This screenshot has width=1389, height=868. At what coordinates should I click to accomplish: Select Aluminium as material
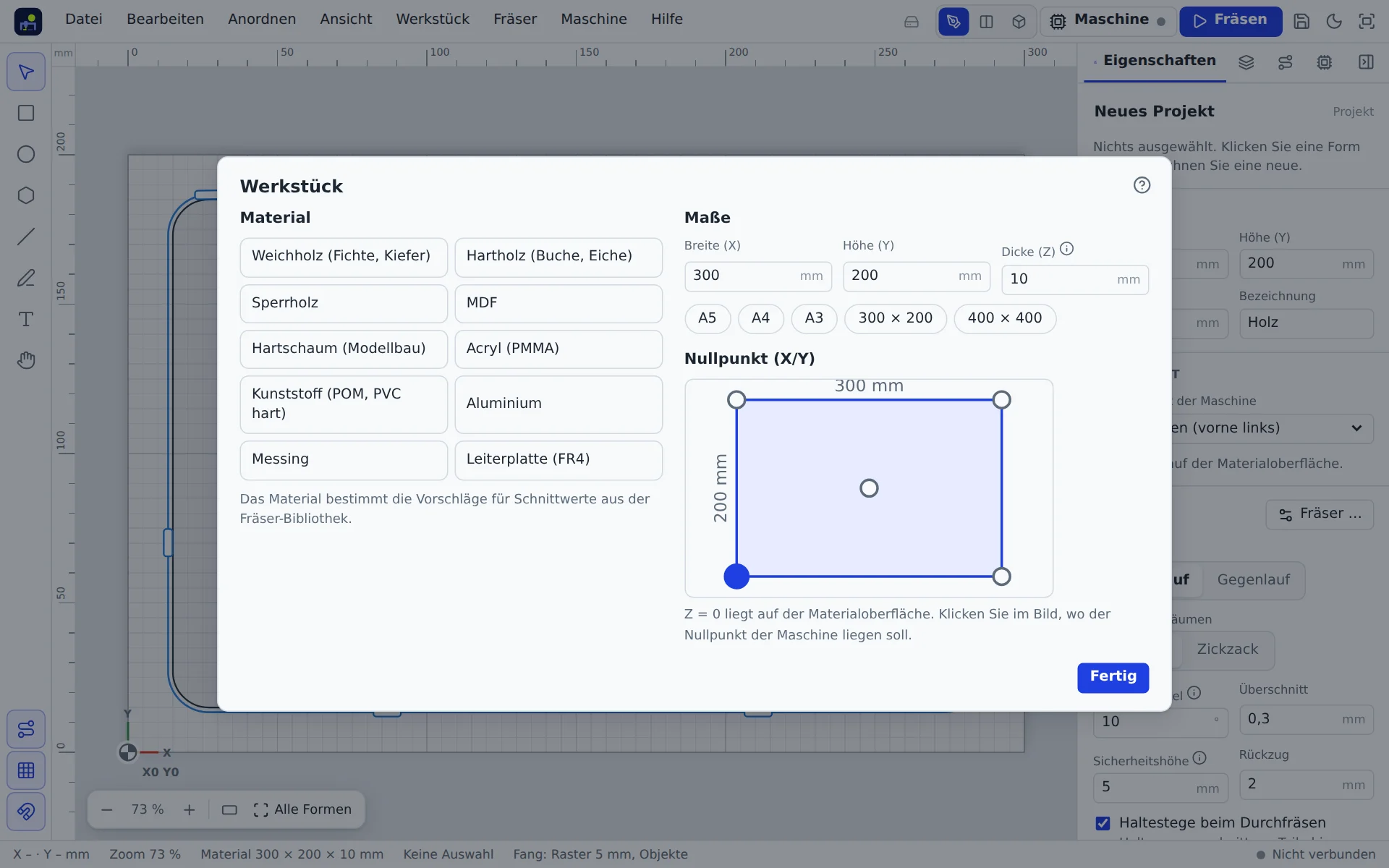[558, 404]
